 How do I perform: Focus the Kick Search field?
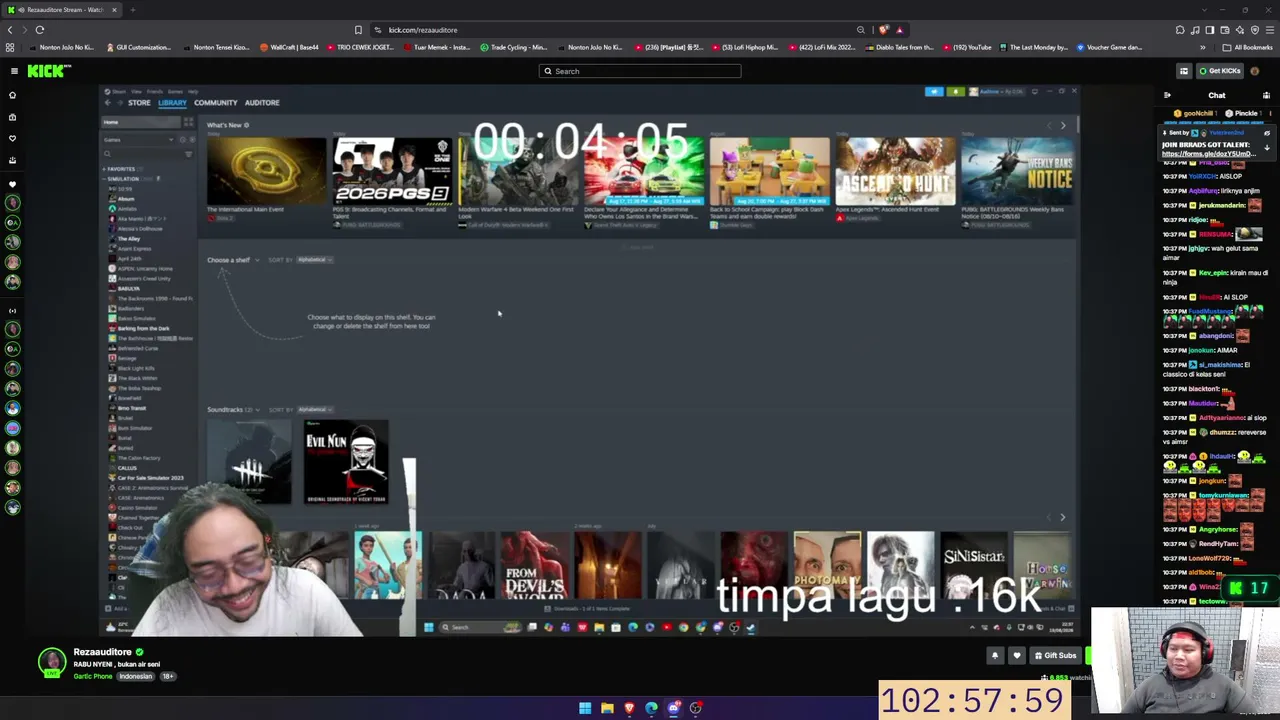[640, 71]
